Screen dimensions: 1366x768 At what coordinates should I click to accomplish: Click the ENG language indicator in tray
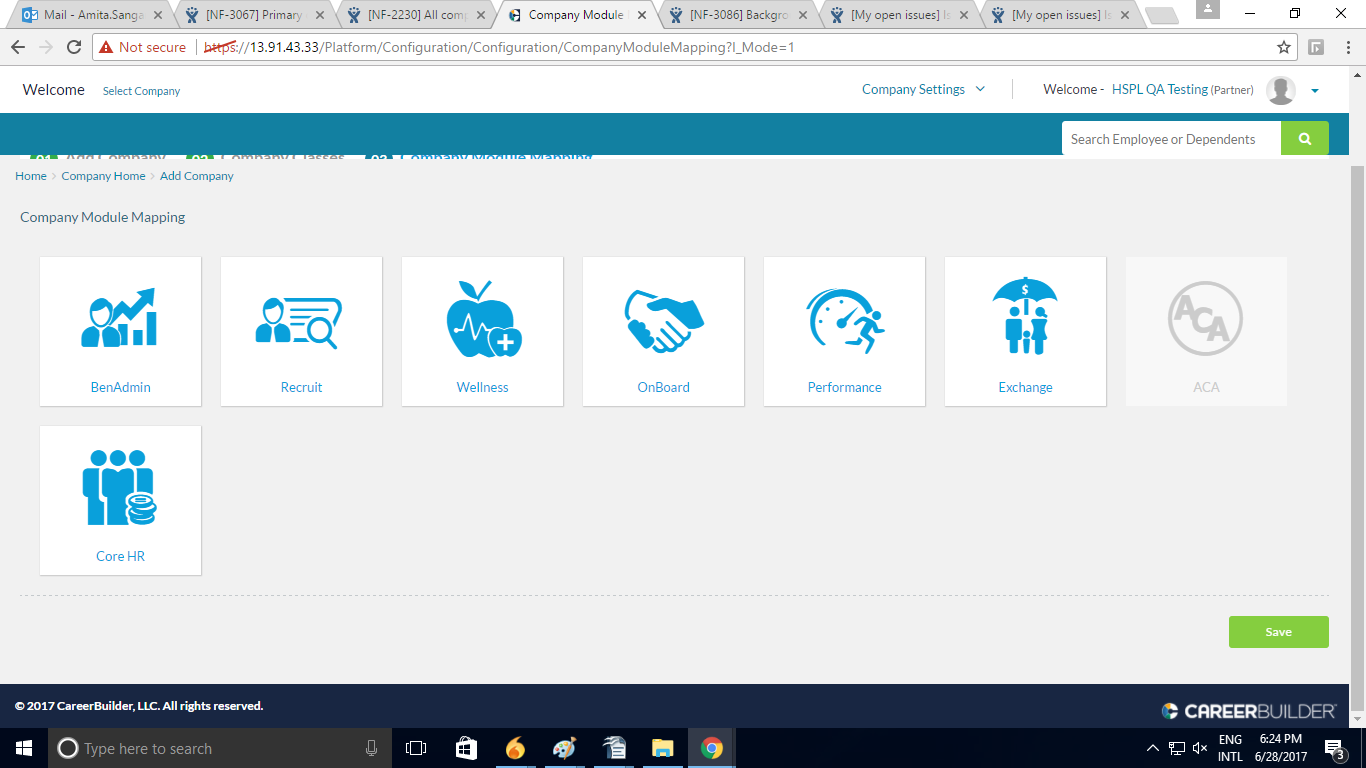1230,740
